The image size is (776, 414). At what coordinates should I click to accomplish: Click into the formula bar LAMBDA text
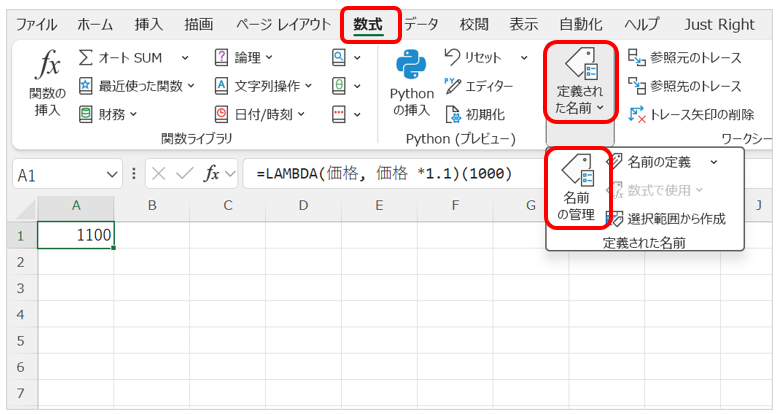[384, 174]
